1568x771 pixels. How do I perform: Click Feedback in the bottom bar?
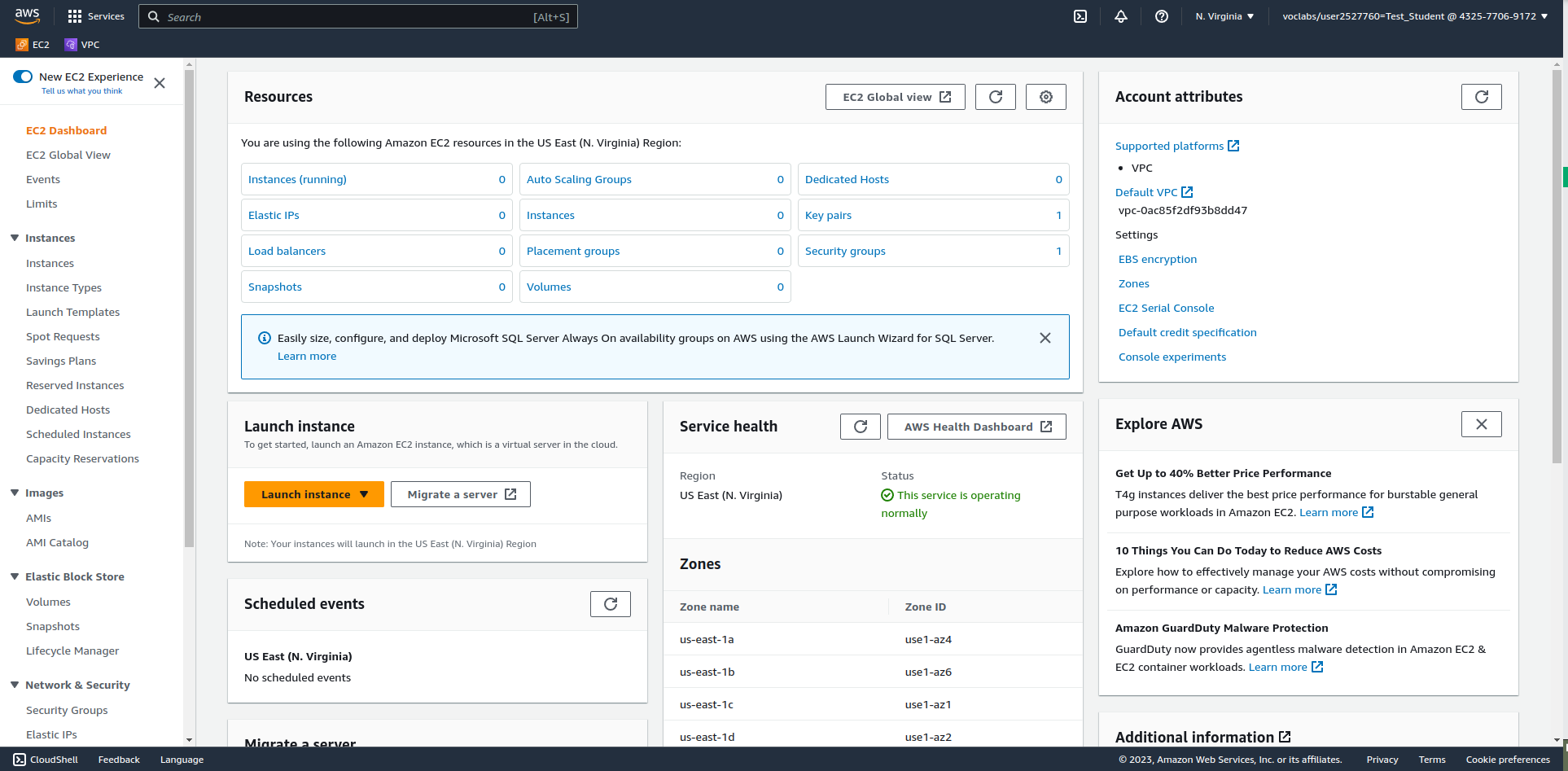[118, 759]
